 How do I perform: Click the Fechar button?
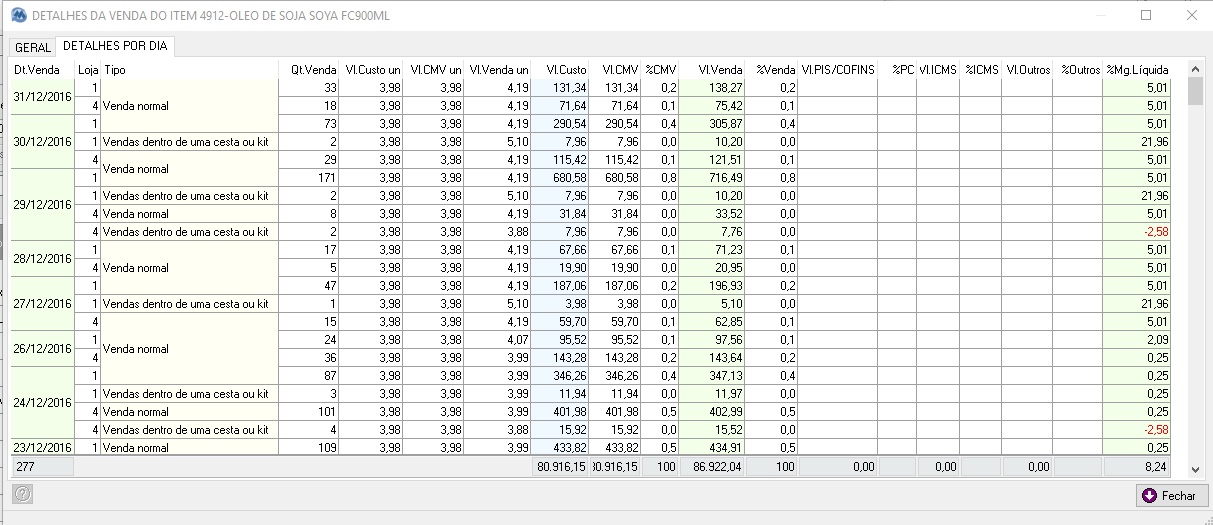coord(1172,495)
